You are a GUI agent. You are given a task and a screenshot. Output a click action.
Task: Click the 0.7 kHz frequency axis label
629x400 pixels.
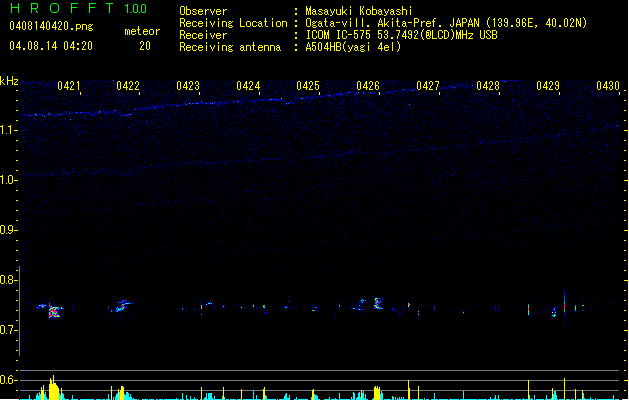pos(8,330)
